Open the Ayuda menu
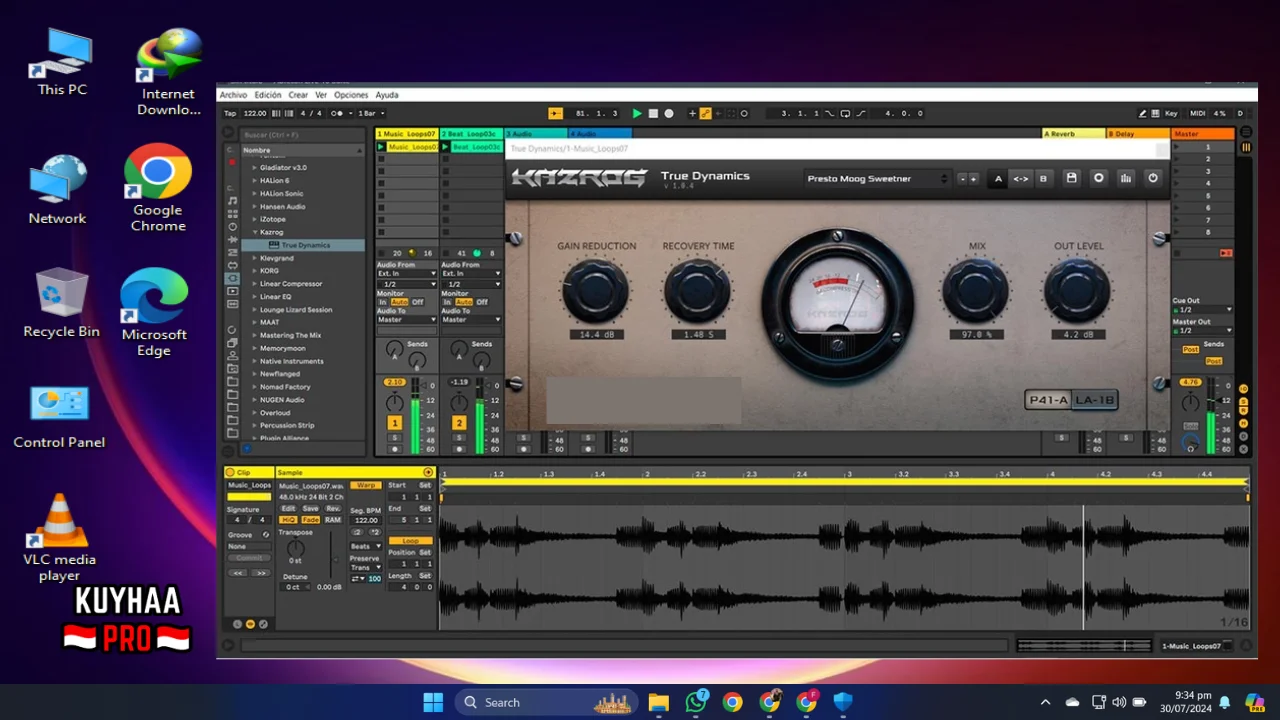The width and height of the screenshot is (1280, 720). point(386,95)
